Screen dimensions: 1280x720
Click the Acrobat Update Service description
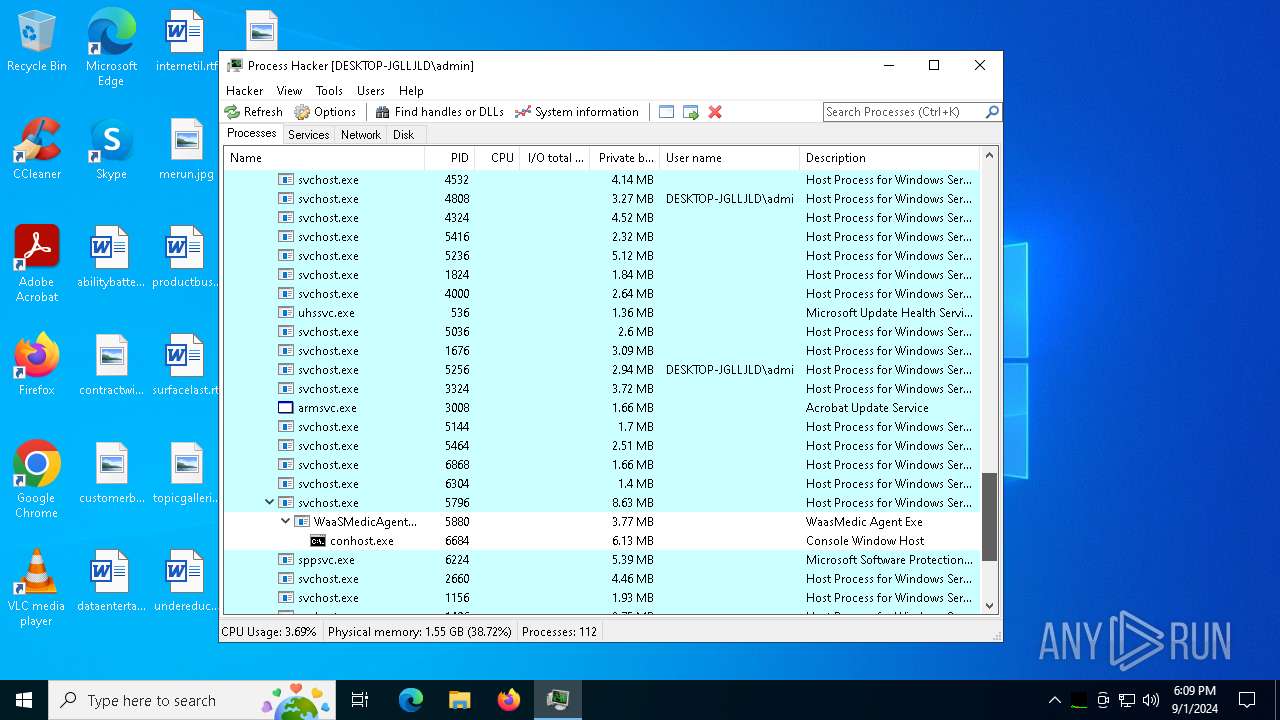[867, 408]
